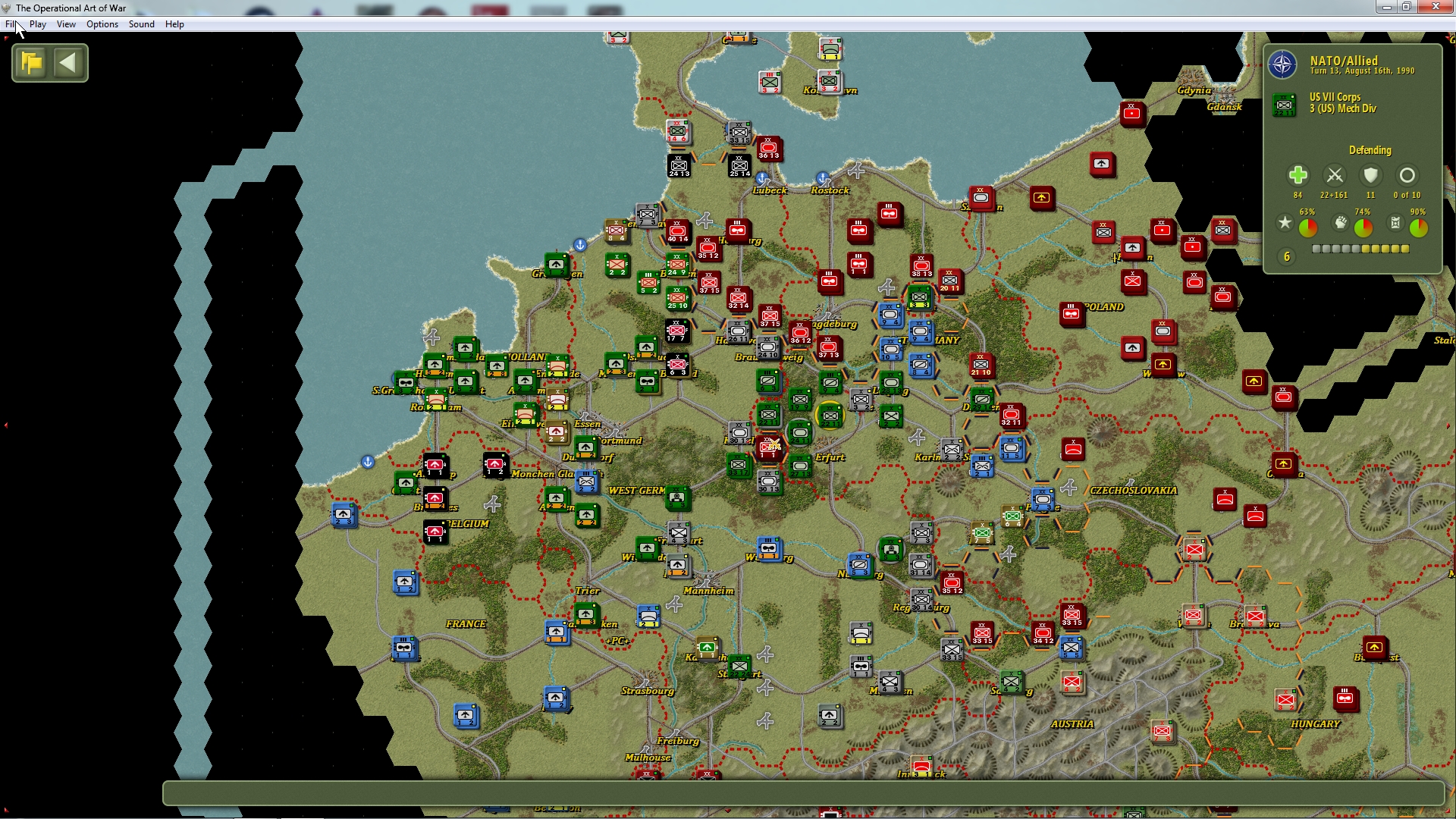
Task: Select red unit numbered 38 13
Action: pyautogui.click(x=921, y=267)
